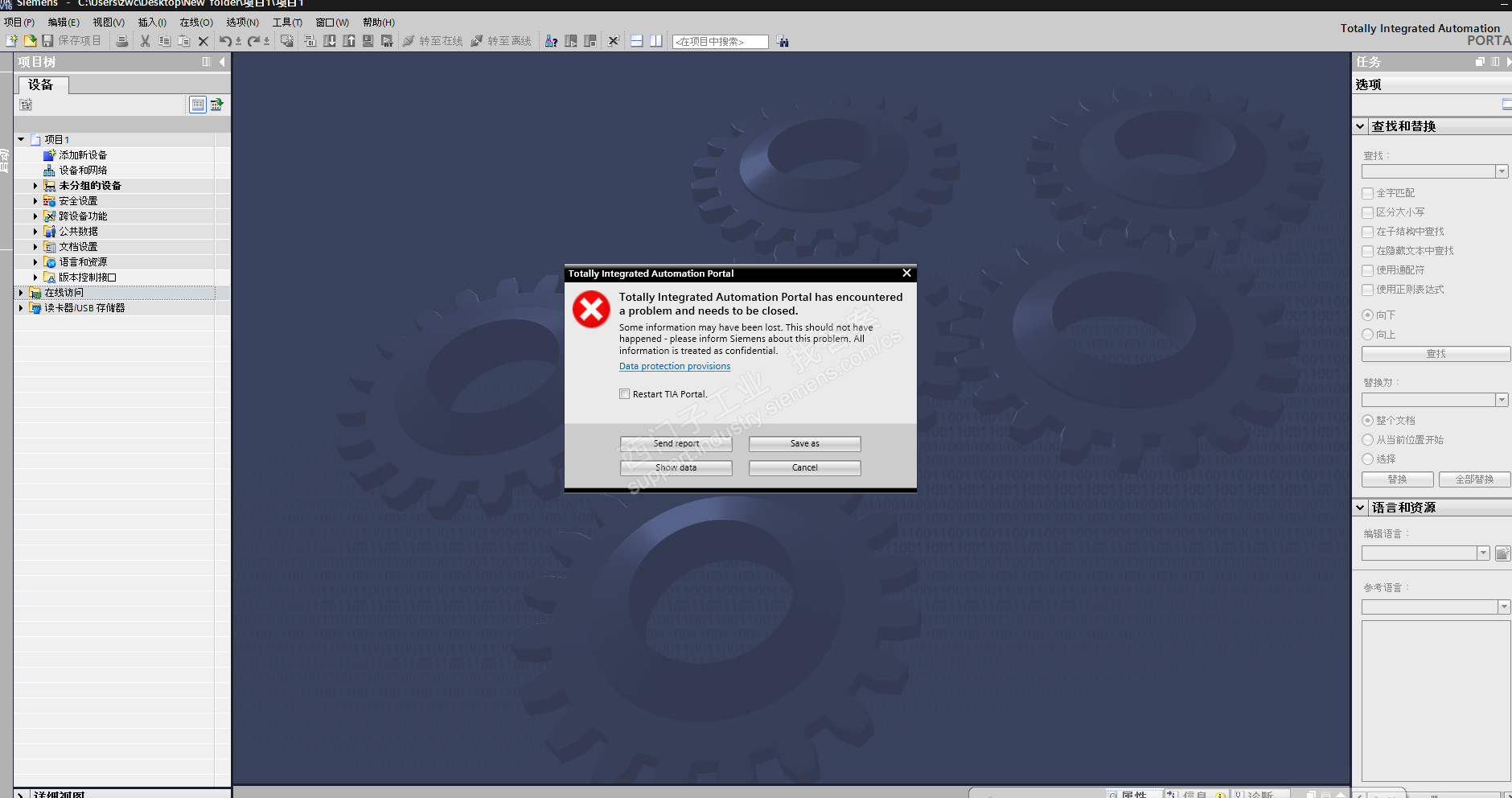1512x798 pixels.
Task: Click the 转至在线 Go online button
Action: [x=433, y=41]
